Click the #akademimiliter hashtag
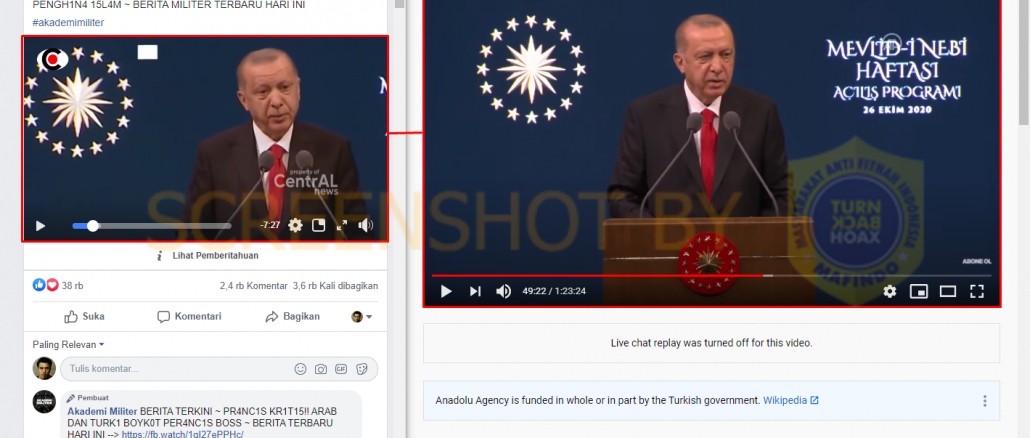 [x=68, y=22]
